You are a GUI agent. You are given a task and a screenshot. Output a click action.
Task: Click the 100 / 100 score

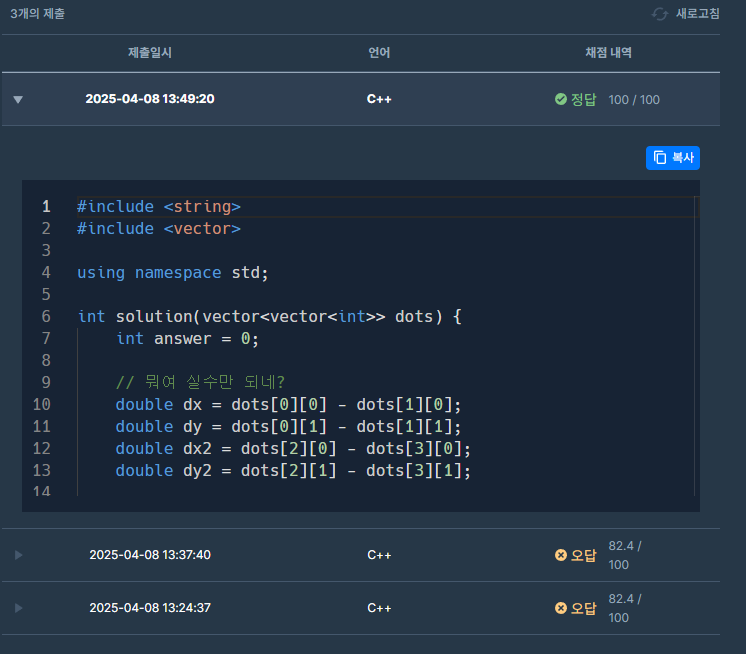point(634,100)
